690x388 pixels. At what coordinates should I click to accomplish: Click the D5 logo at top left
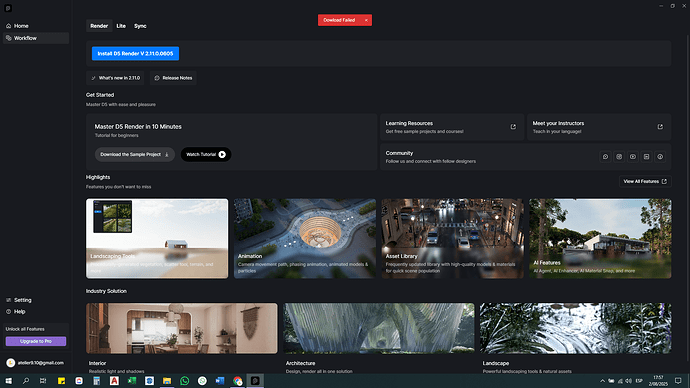click(x=8, y=8)
